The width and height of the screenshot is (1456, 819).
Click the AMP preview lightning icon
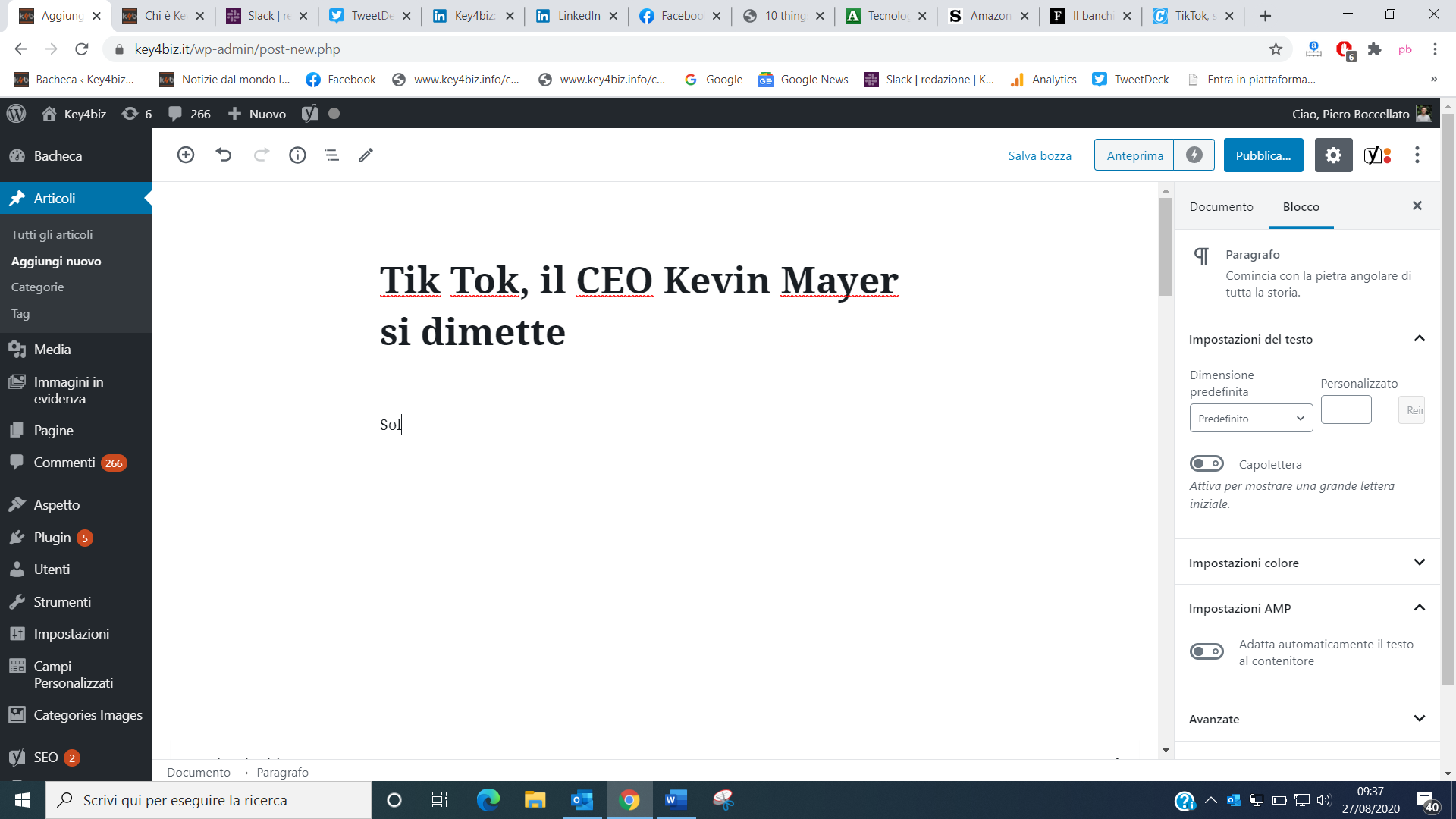[1194, 155]
